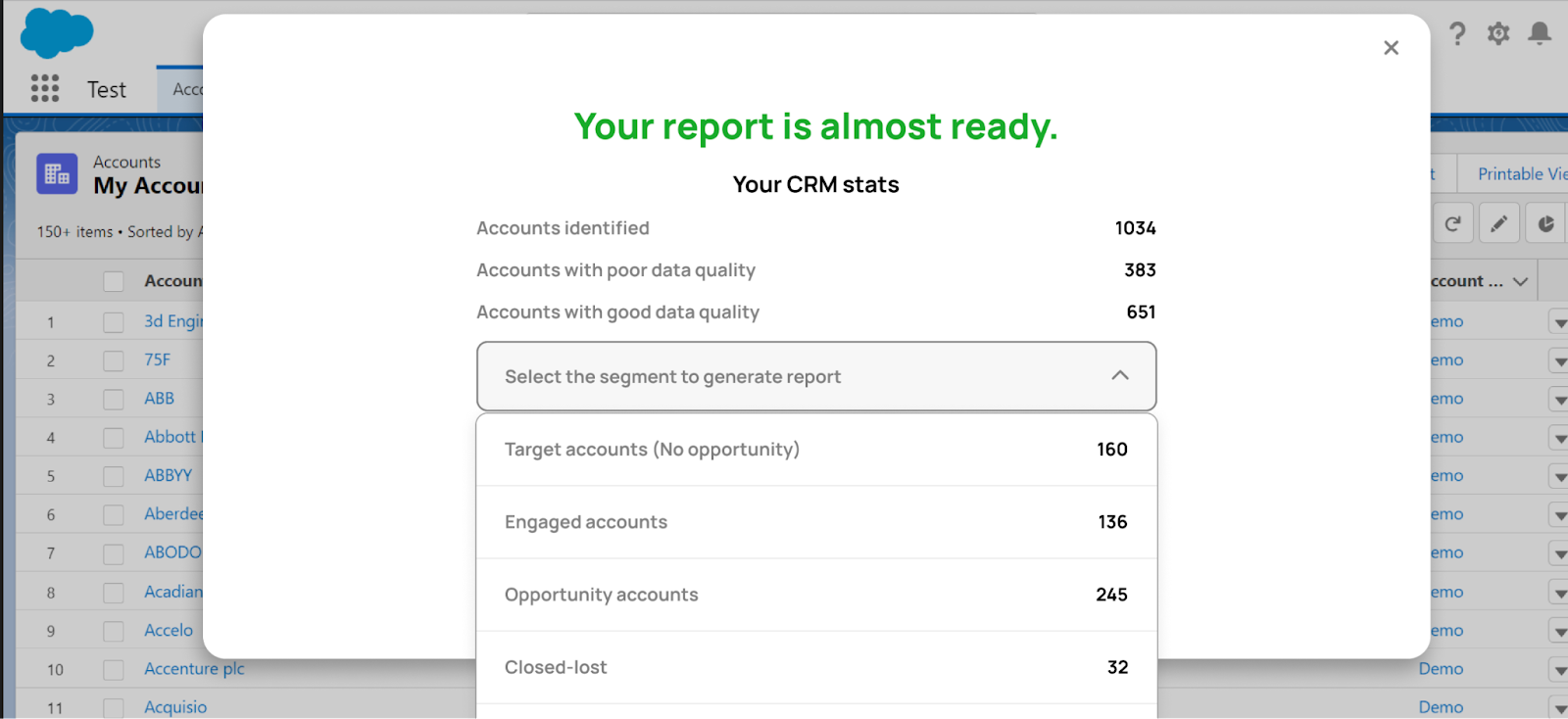Click the refresh list icon
Viewport: 1568px width, 719px height.
pyautogui.click(x=1452, y=224)
